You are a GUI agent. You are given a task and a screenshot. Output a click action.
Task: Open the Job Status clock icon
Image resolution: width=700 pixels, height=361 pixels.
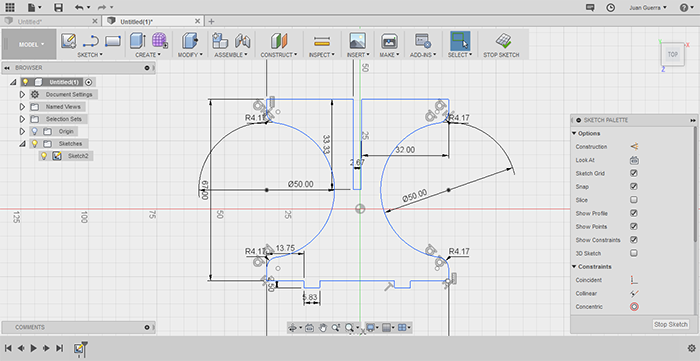(x=610, y=8)
